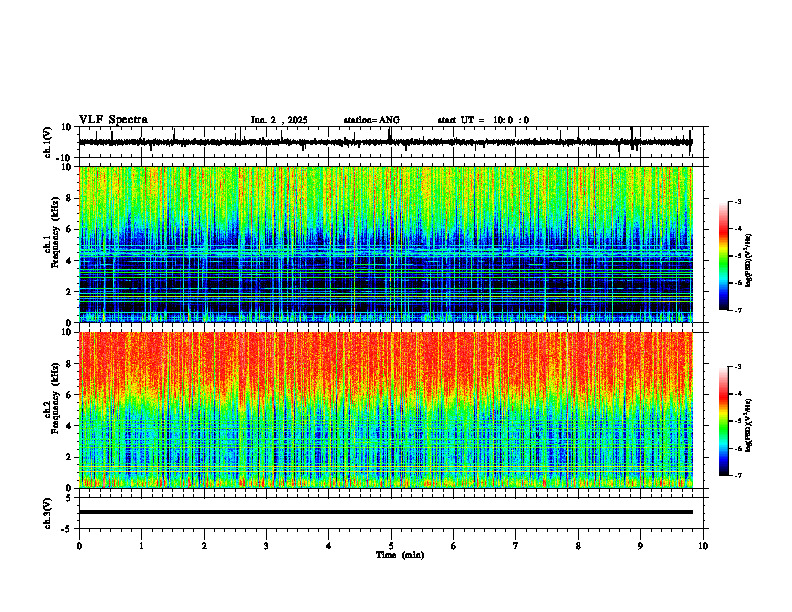This screenshot has width=792, height=612.
Task: Click the "start UT = 10:0 :0" text
Action: click(x=483, y=120)
